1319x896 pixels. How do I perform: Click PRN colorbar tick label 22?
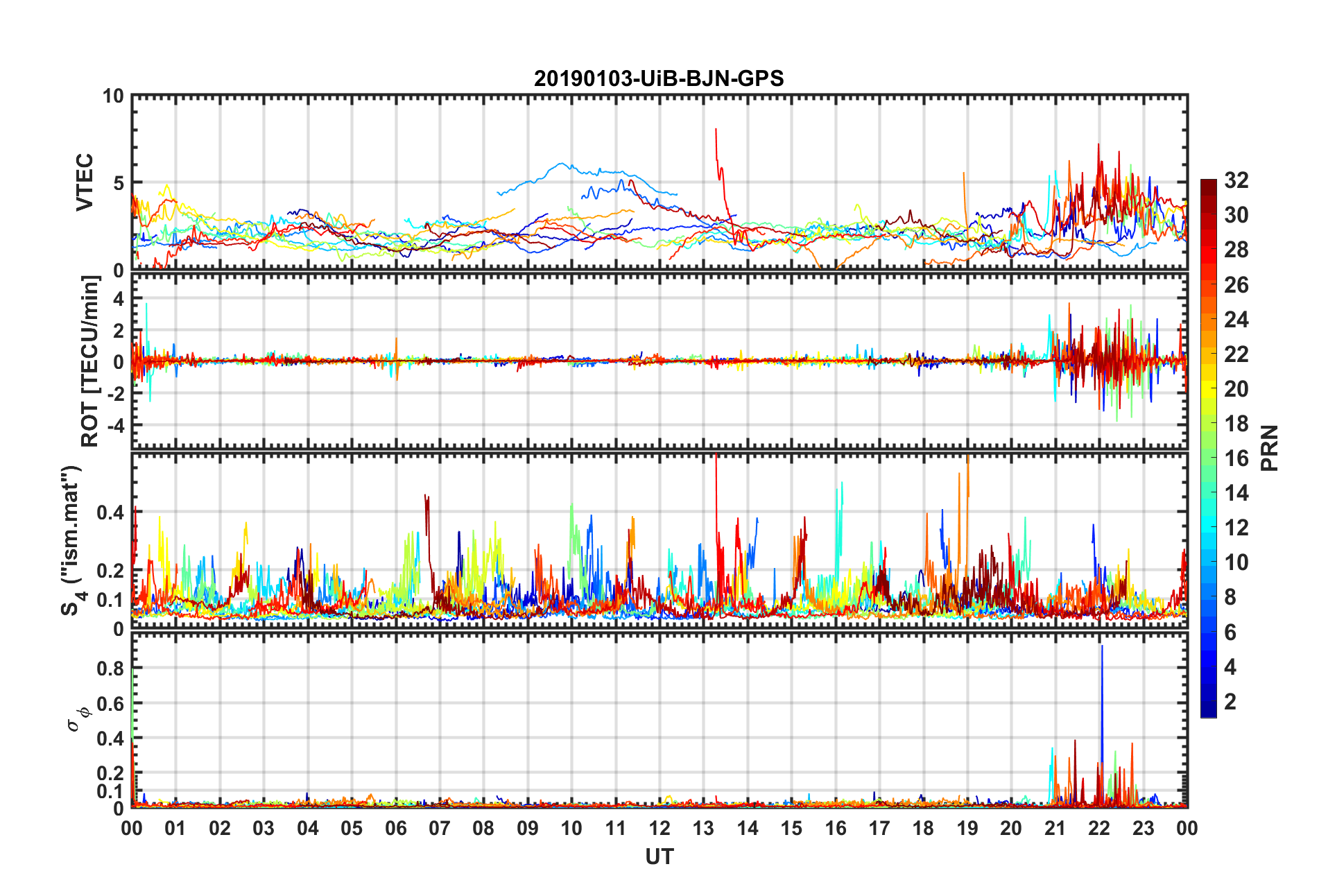1236,354
